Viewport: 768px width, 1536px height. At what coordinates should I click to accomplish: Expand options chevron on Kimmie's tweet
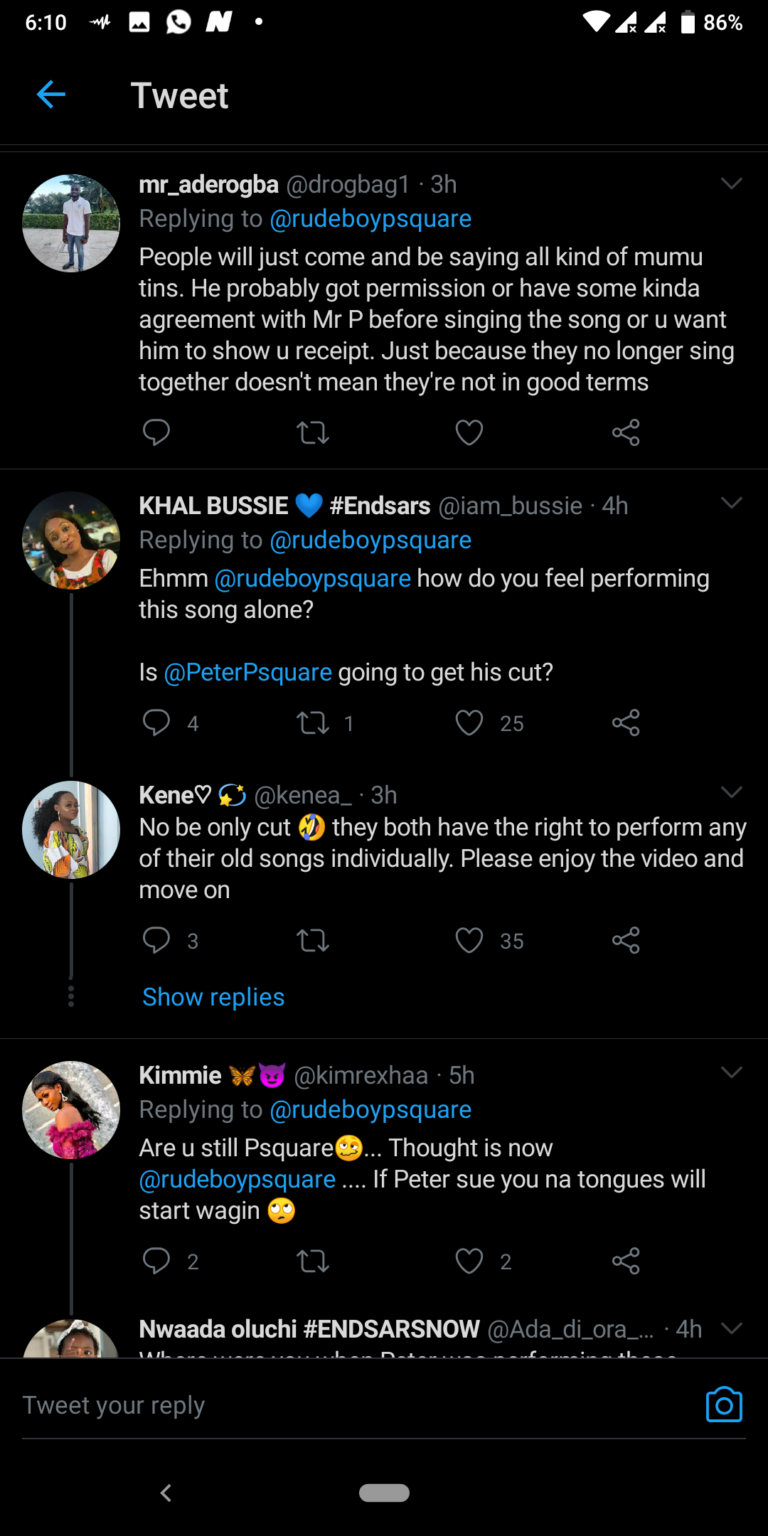(732, 1073)
